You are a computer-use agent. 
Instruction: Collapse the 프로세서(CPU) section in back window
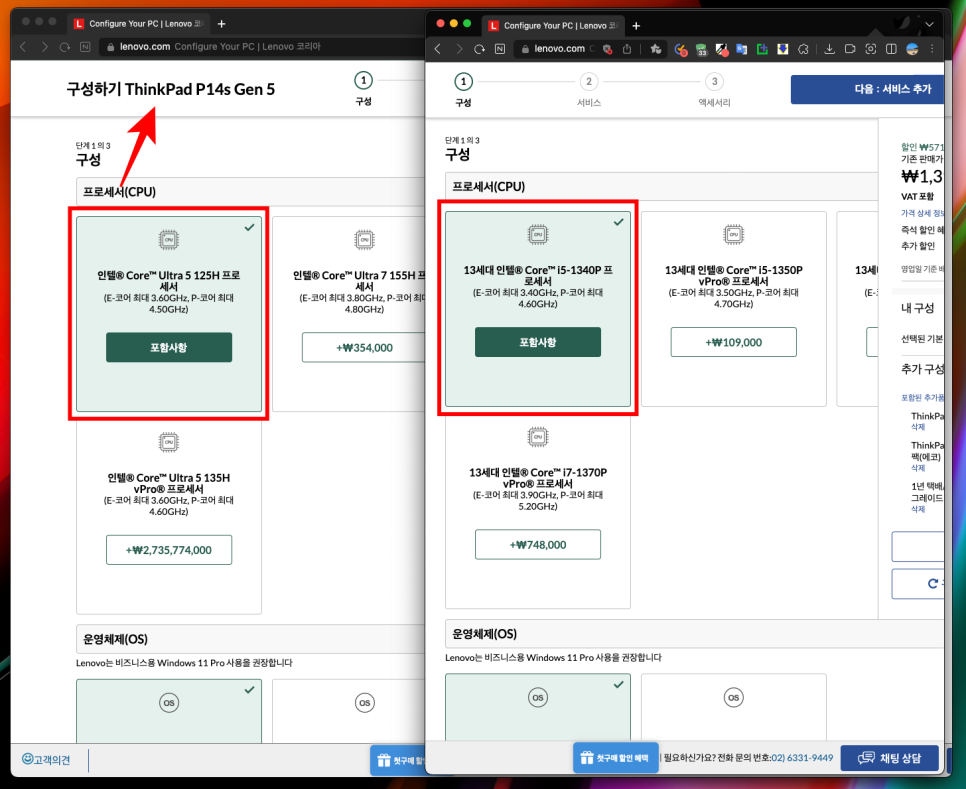pos(251,192)
